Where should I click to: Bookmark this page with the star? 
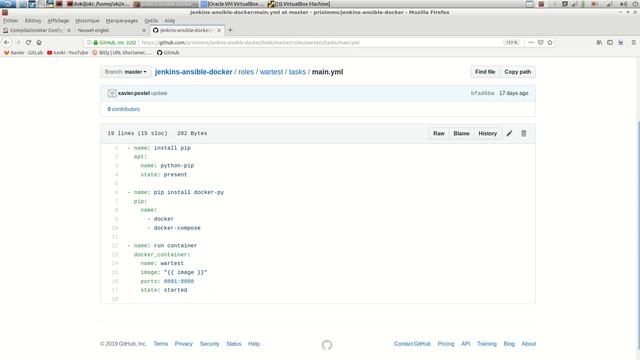[x=550, y=42]
